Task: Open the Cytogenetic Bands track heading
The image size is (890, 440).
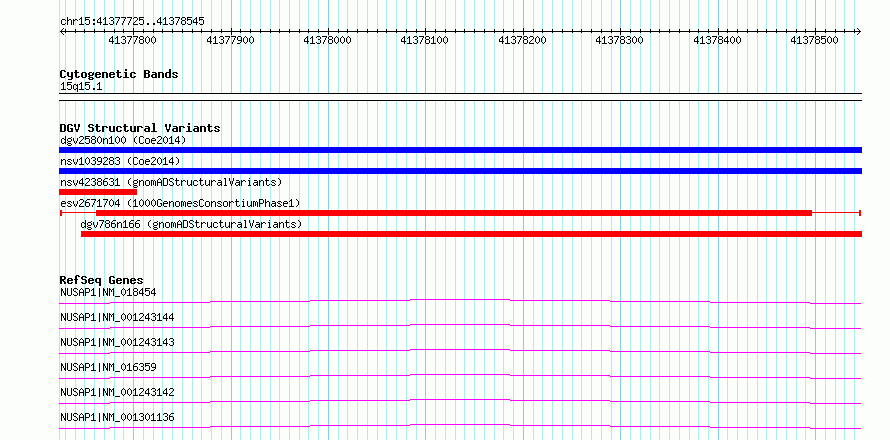Action: coord(119,74)
